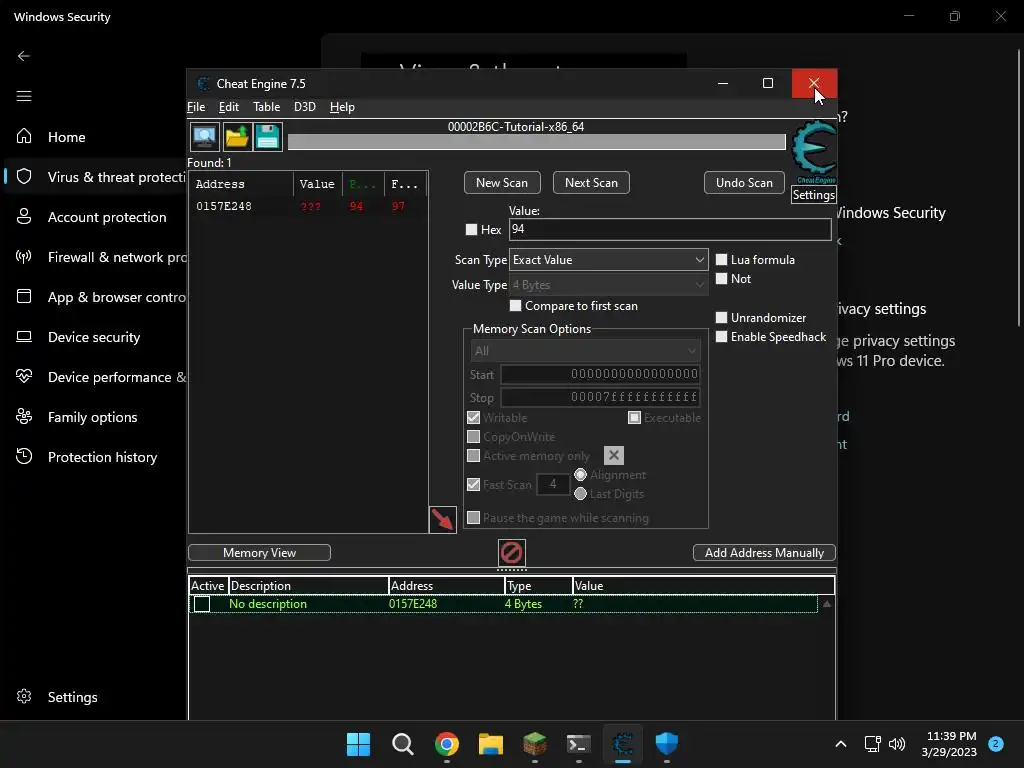Click the Stop address field
The width and height of the screenshot is (1024, 768).
[600, 397]
